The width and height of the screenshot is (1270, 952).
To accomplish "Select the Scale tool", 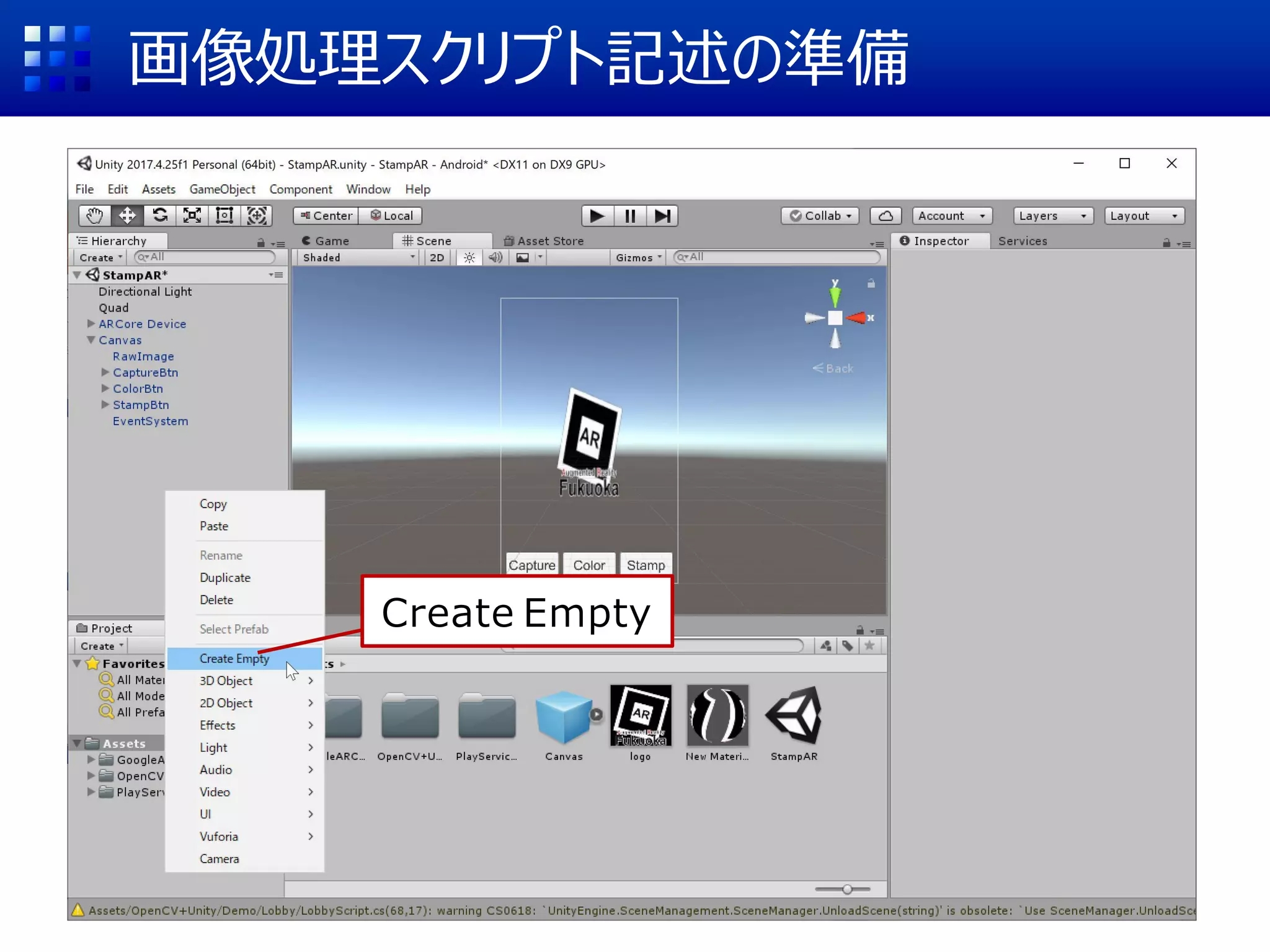I will (x=192, y=216).
